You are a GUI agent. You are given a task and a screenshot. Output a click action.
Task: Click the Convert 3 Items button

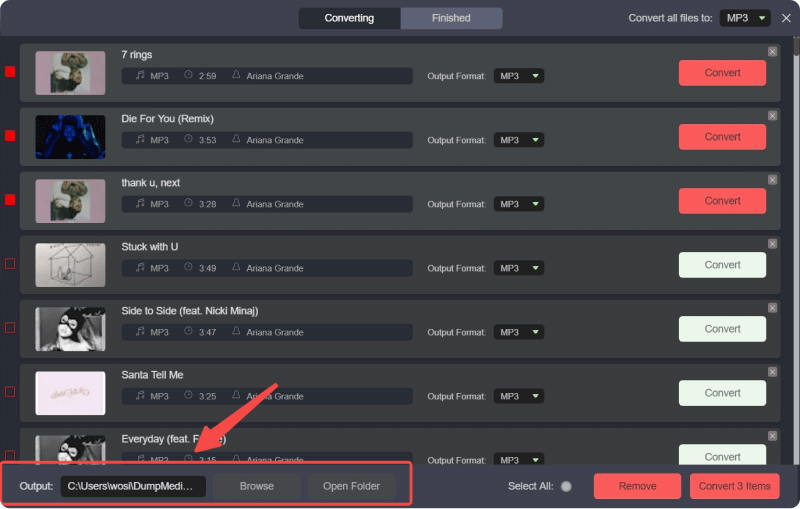point(735,487)
